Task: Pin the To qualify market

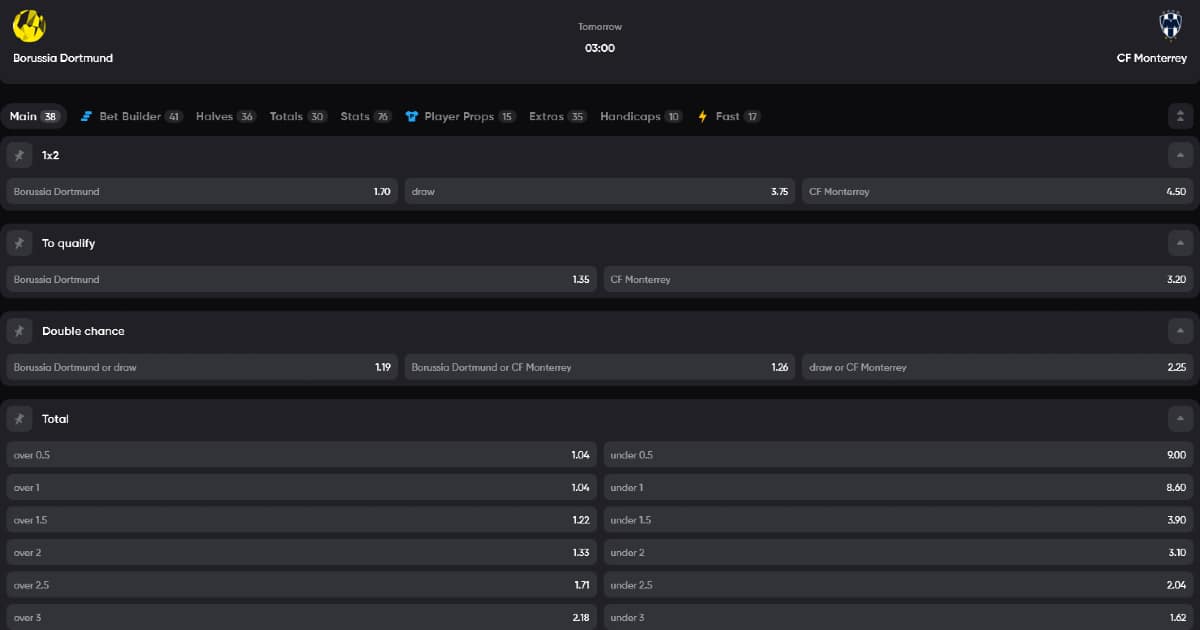Action: click(19, 243)
